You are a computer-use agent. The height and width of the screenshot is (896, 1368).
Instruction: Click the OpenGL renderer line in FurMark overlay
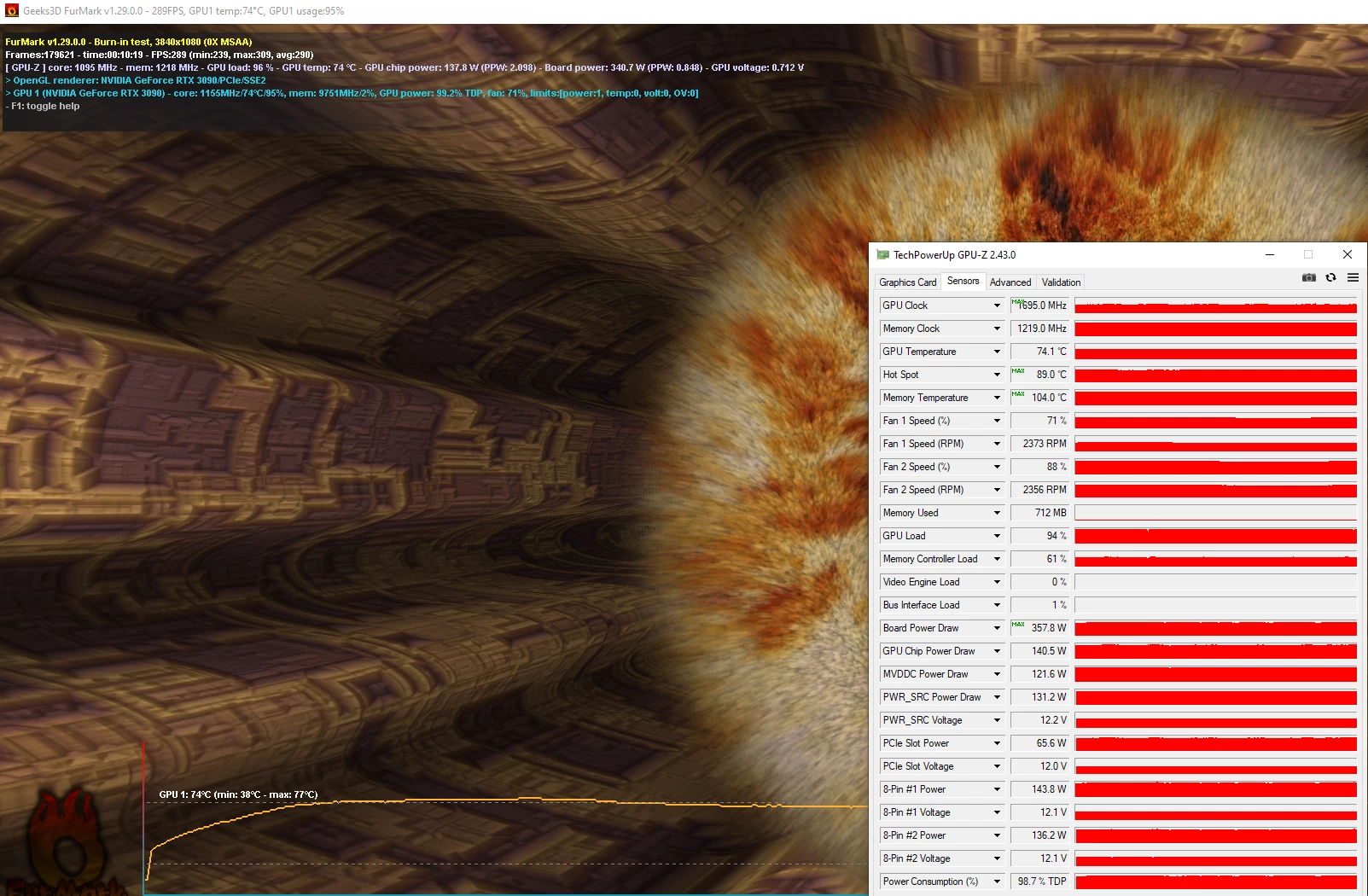pos(136,80)
